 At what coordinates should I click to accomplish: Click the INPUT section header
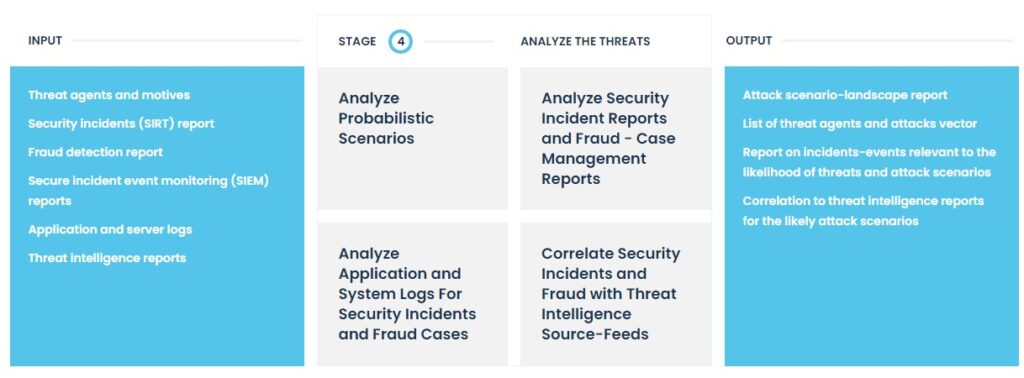[45, 40]
